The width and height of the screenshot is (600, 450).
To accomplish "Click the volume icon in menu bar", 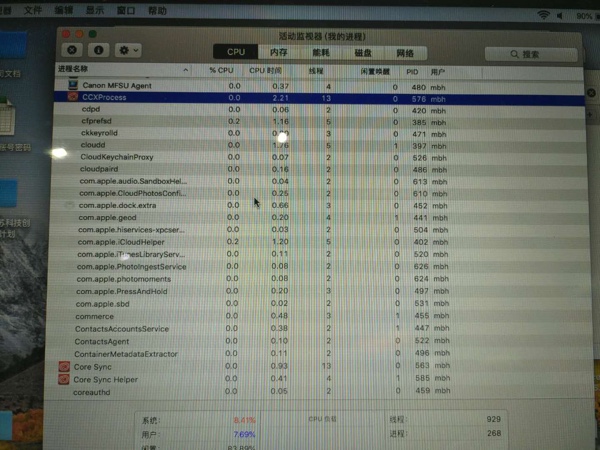I will (560, 16).
